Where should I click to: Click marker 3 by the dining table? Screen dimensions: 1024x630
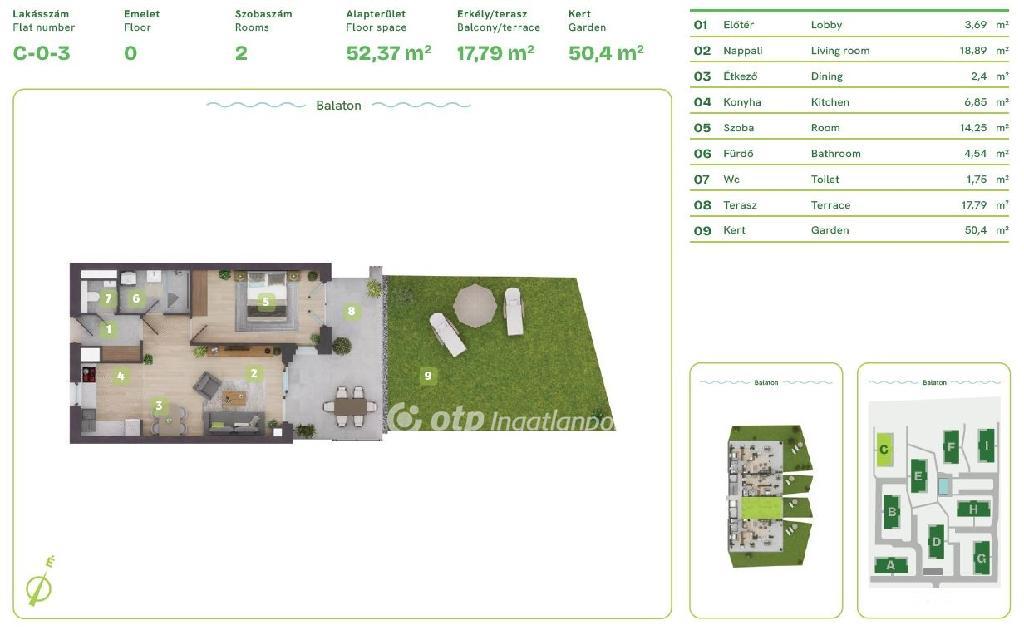pos(158,405)
